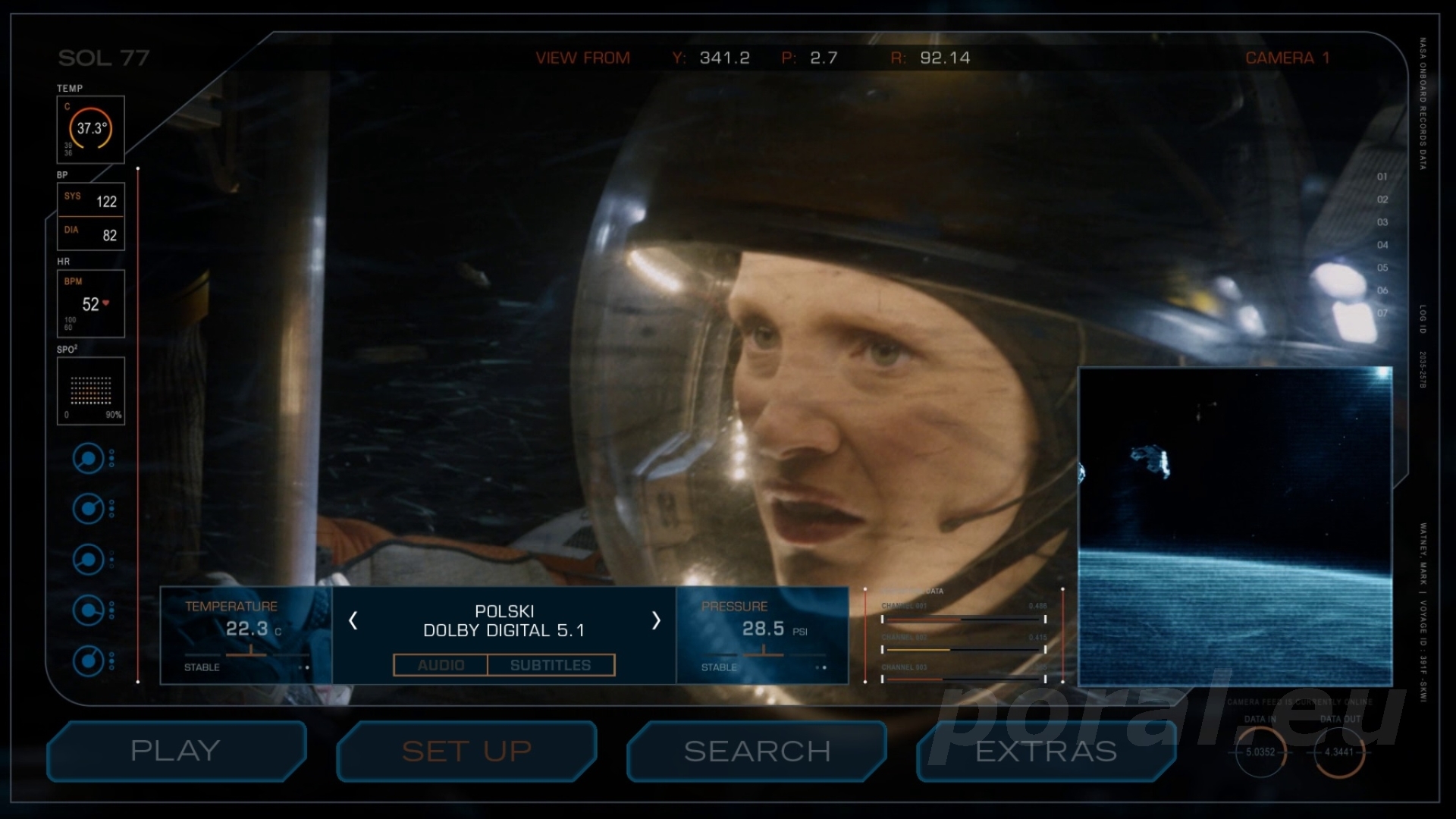Click the Channel 003 level bar
Viewport: 1456px width, 819px height.
click(x=964, y=679)
